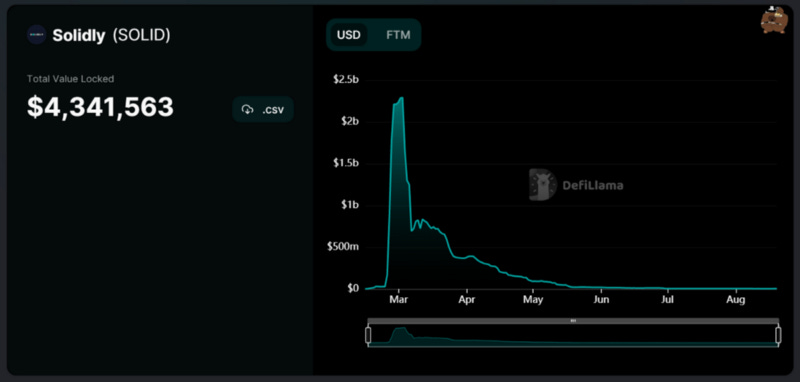Click the Jun x-axis label
The height and width of the screenshot is (382, 800).
[x=602, y=300]
